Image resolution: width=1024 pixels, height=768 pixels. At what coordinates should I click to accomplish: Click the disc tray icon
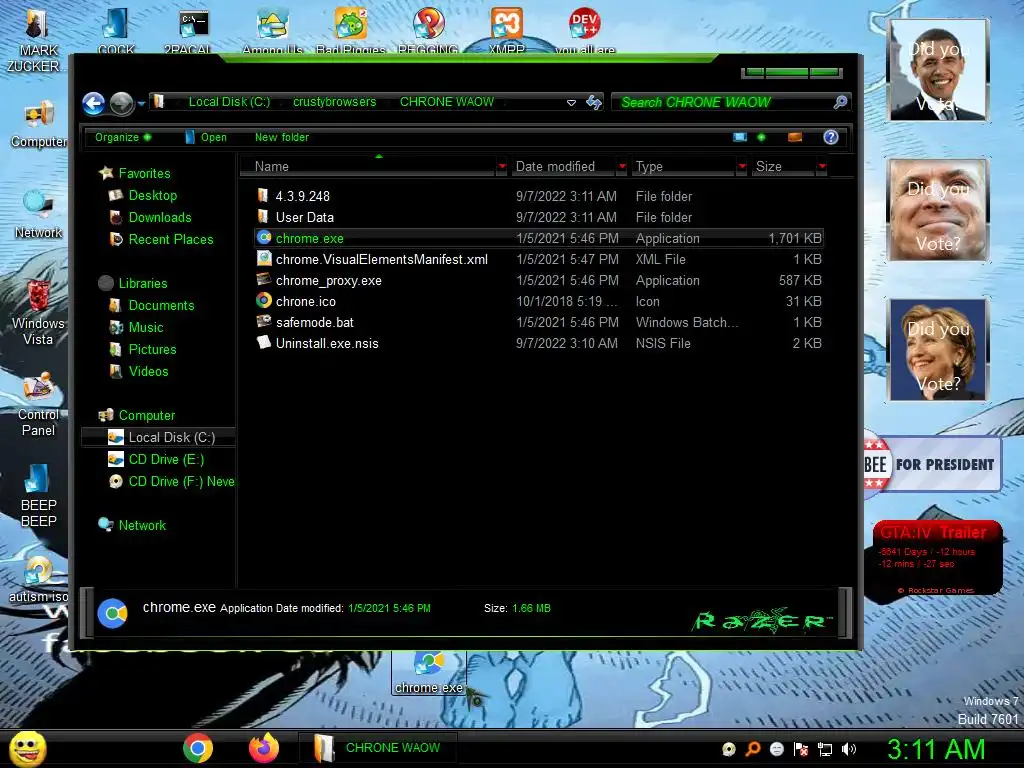[x=729, y=749]
